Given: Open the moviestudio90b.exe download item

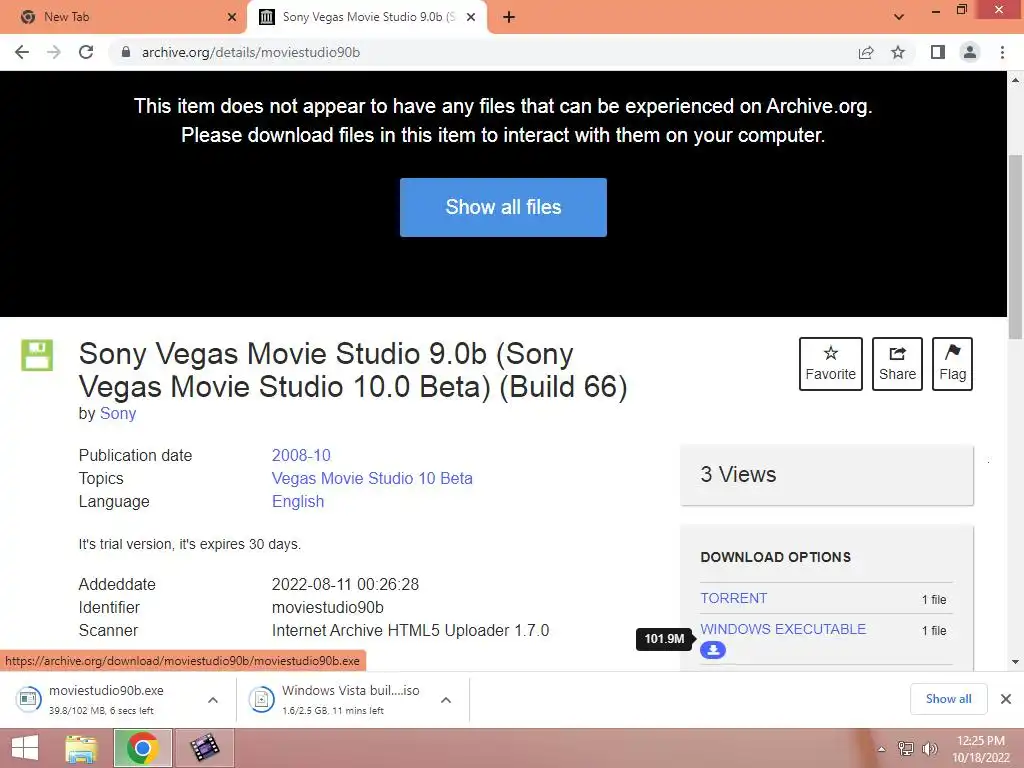Looking at the screenshot, I should click(104, 699).
